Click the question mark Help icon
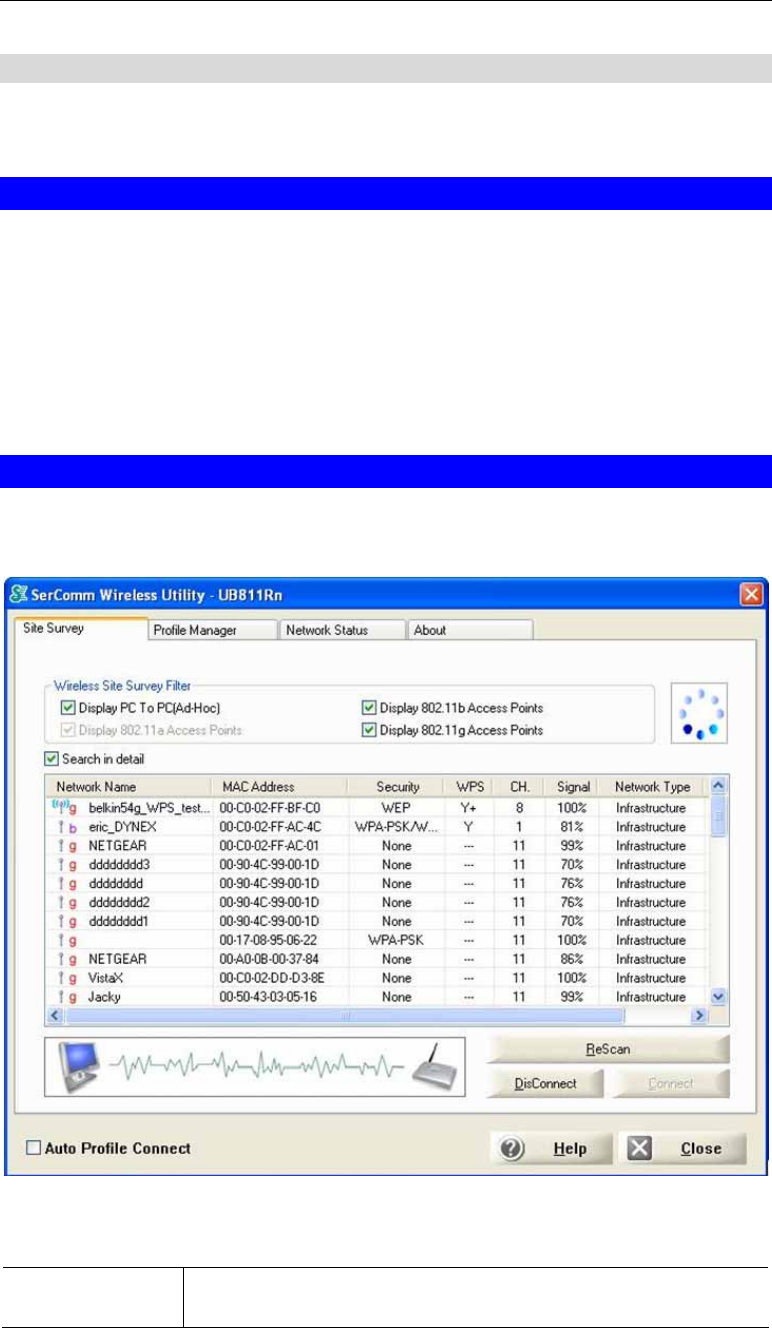Image resolution: width=772 pixels, height=1328 pixels. coord(513,1148)
